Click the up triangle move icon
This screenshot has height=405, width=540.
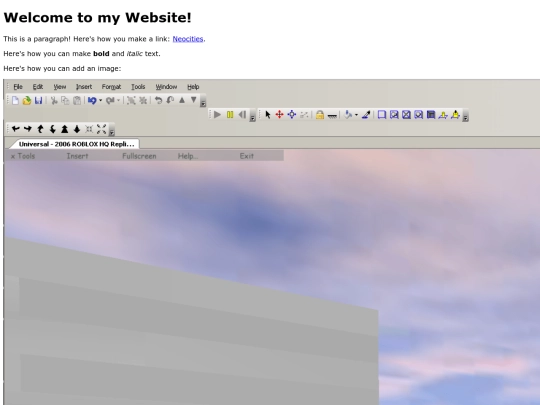coord(182,100)
